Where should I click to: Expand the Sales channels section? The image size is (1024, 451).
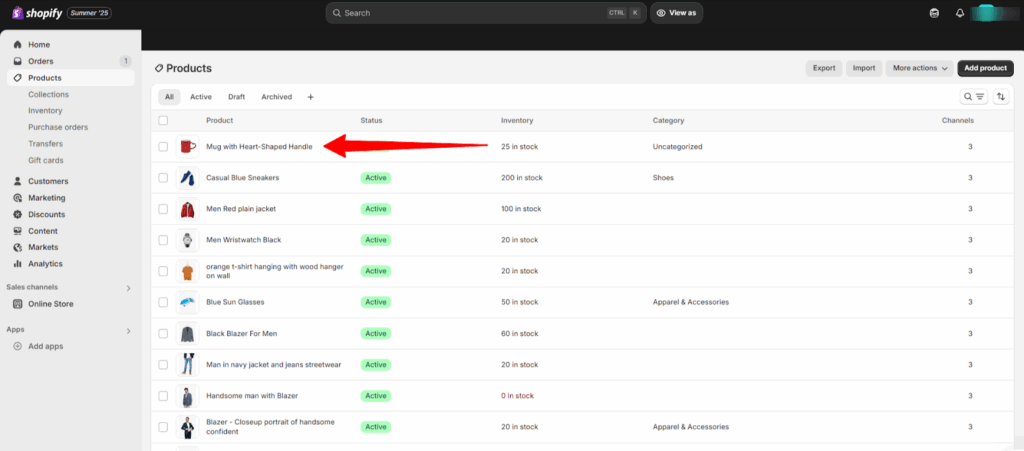click(128, 288)
